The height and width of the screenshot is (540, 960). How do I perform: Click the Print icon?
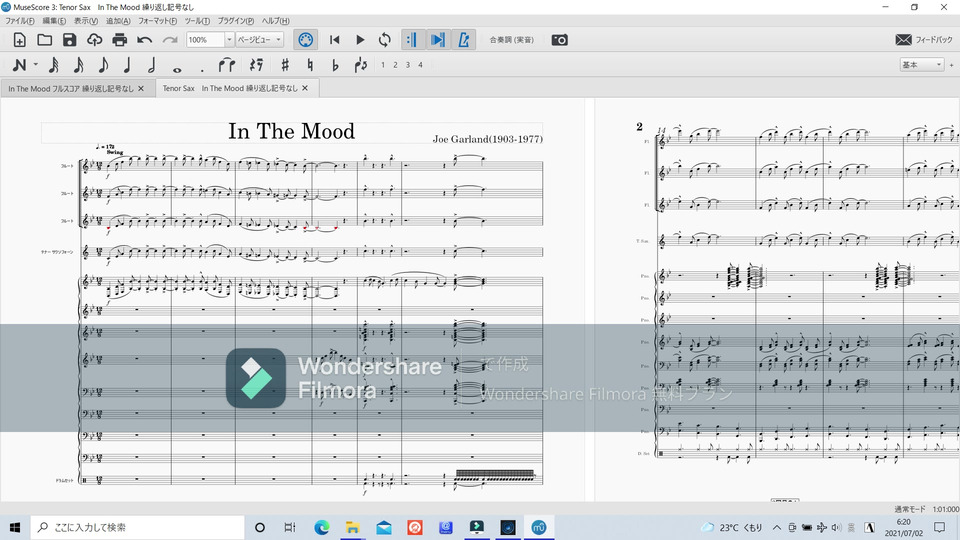[120, 40]
